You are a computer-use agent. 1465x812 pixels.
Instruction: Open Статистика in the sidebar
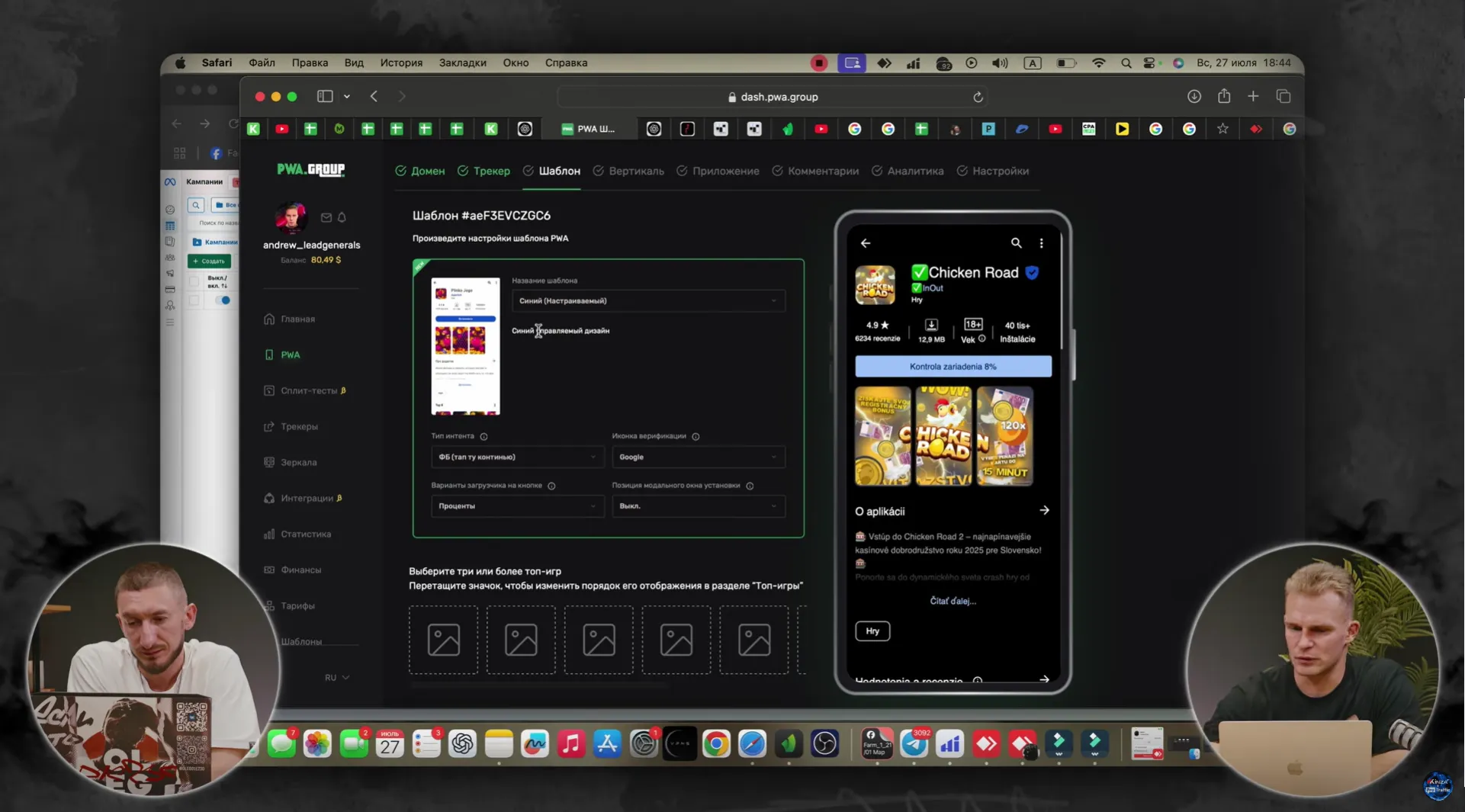[x=297, y=534]
